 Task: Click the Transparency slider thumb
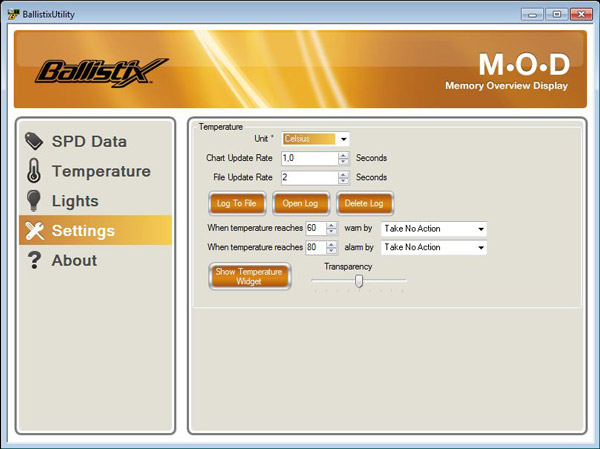click(359, 281)
